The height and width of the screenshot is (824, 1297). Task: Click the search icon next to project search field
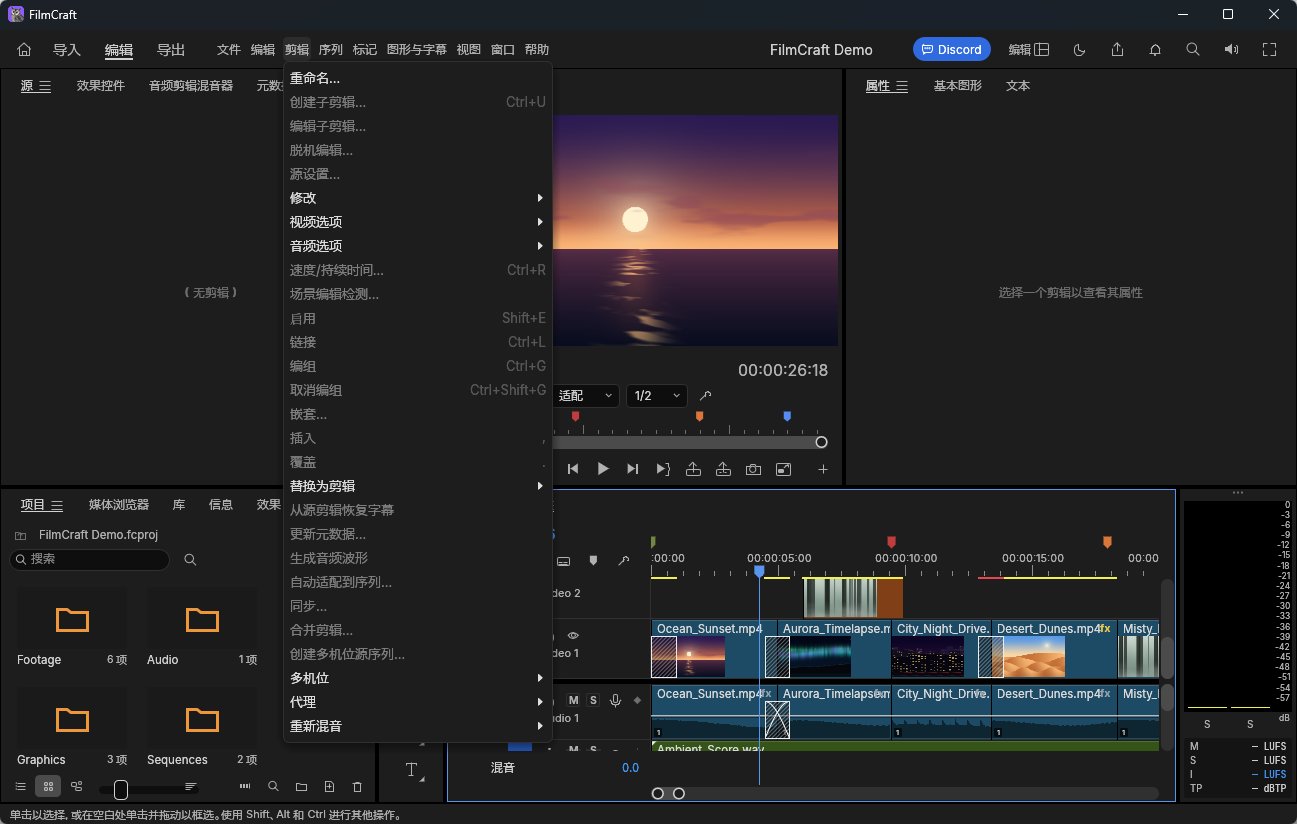point(190,559)
